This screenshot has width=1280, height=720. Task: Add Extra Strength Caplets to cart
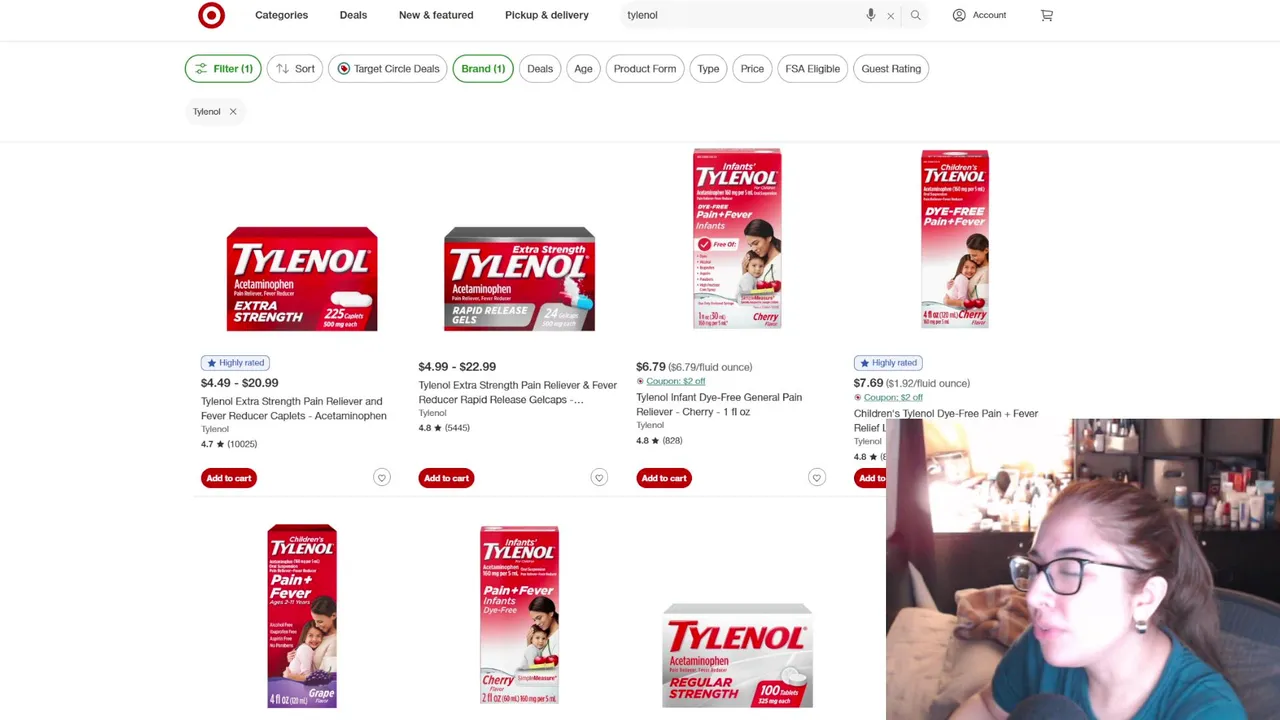tap(229, 478)
